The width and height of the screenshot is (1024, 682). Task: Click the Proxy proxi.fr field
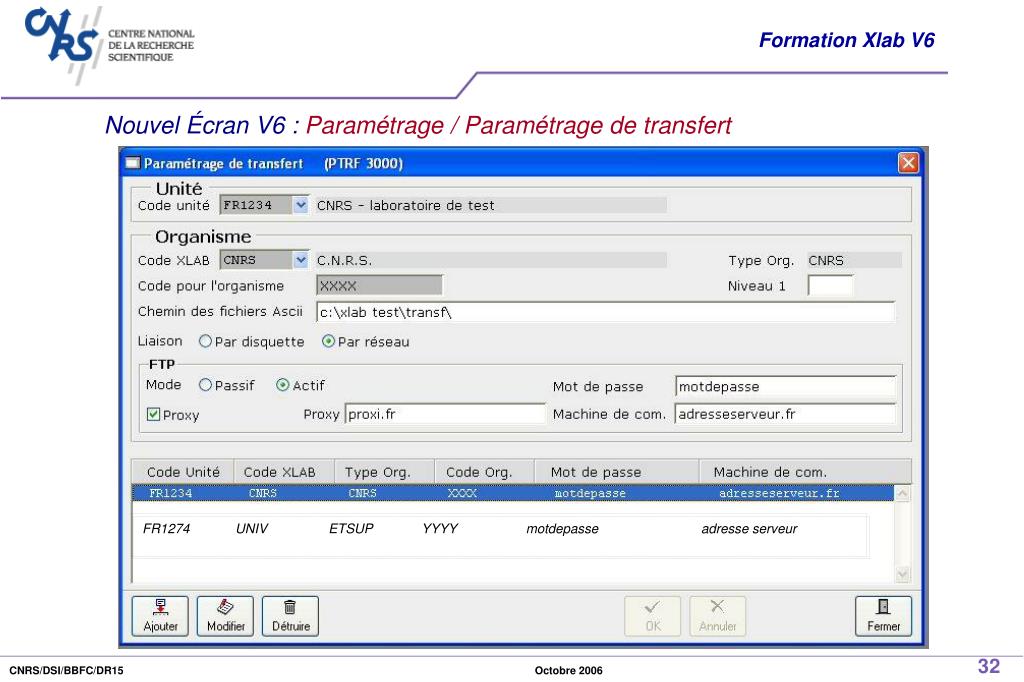click(x=445, y=414)
